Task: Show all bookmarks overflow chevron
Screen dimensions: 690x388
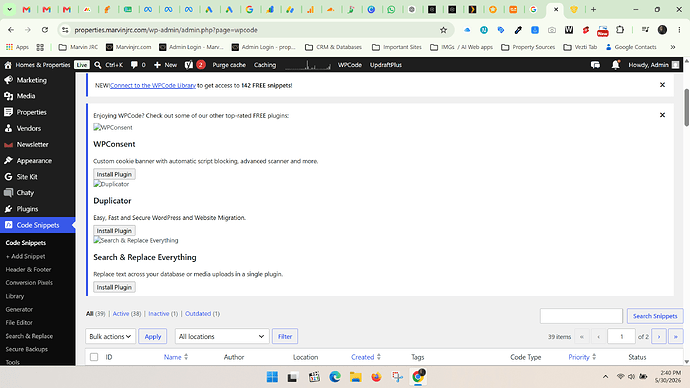Action: [x=673, y=47]
